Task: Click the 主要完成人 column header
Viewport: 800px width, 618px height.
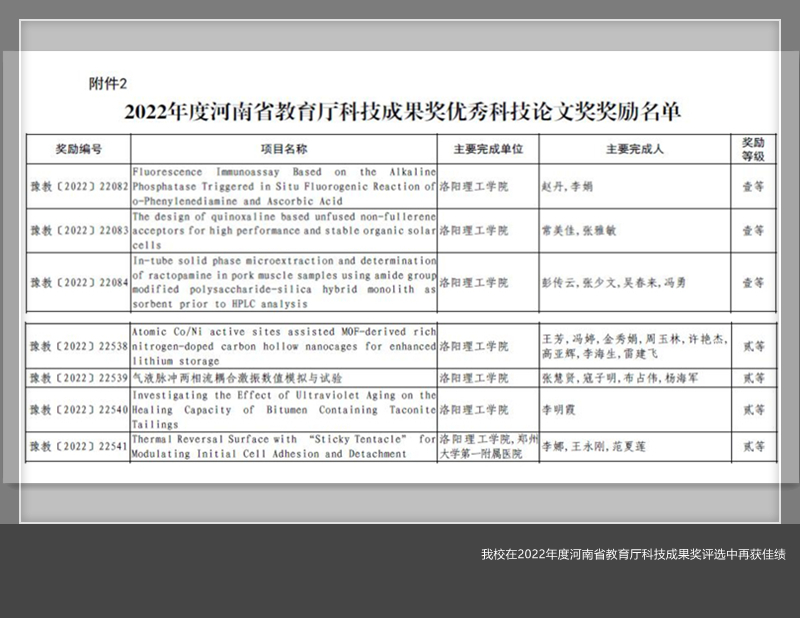Action: (634, 149)
